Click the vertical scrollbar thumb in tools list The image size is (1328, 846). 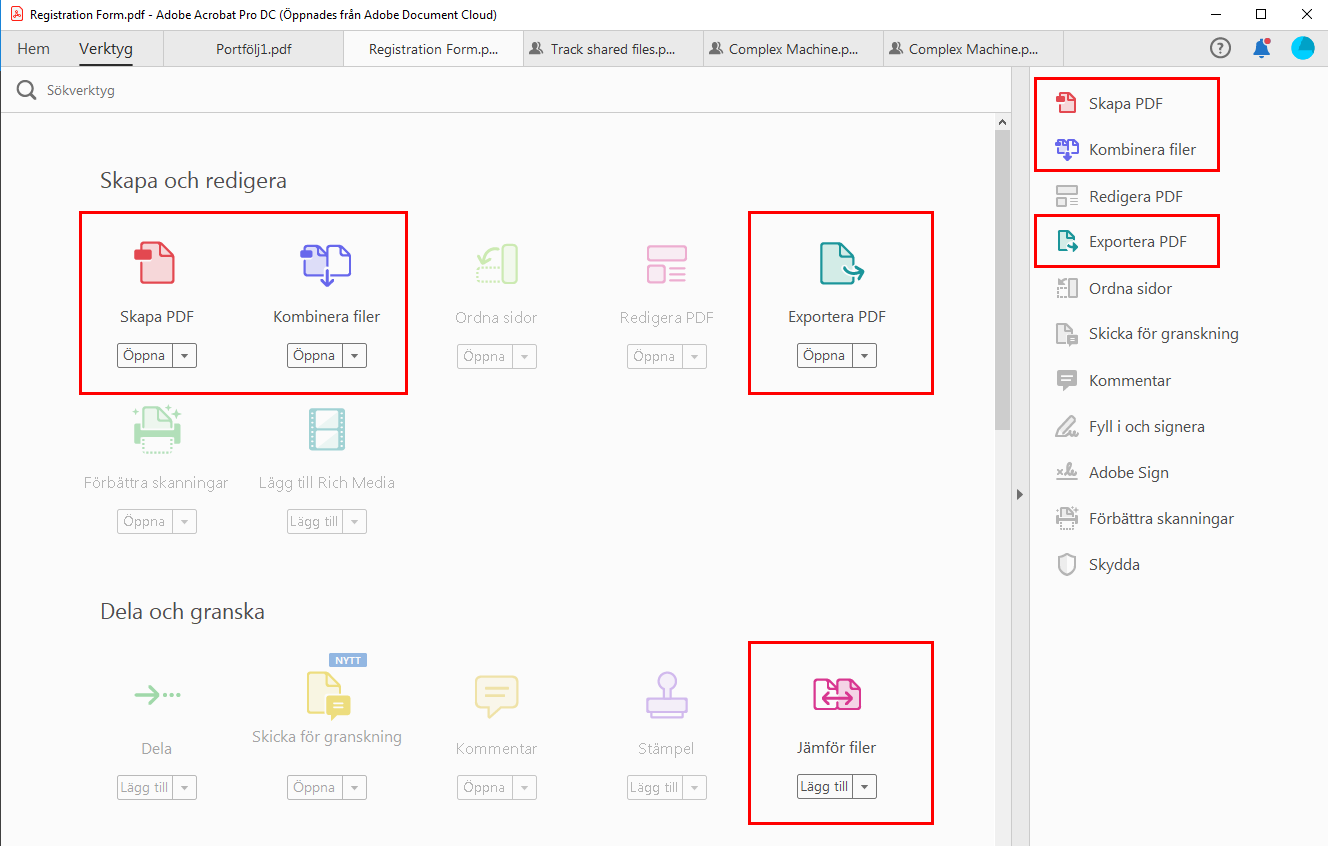tap(1002, 280)
